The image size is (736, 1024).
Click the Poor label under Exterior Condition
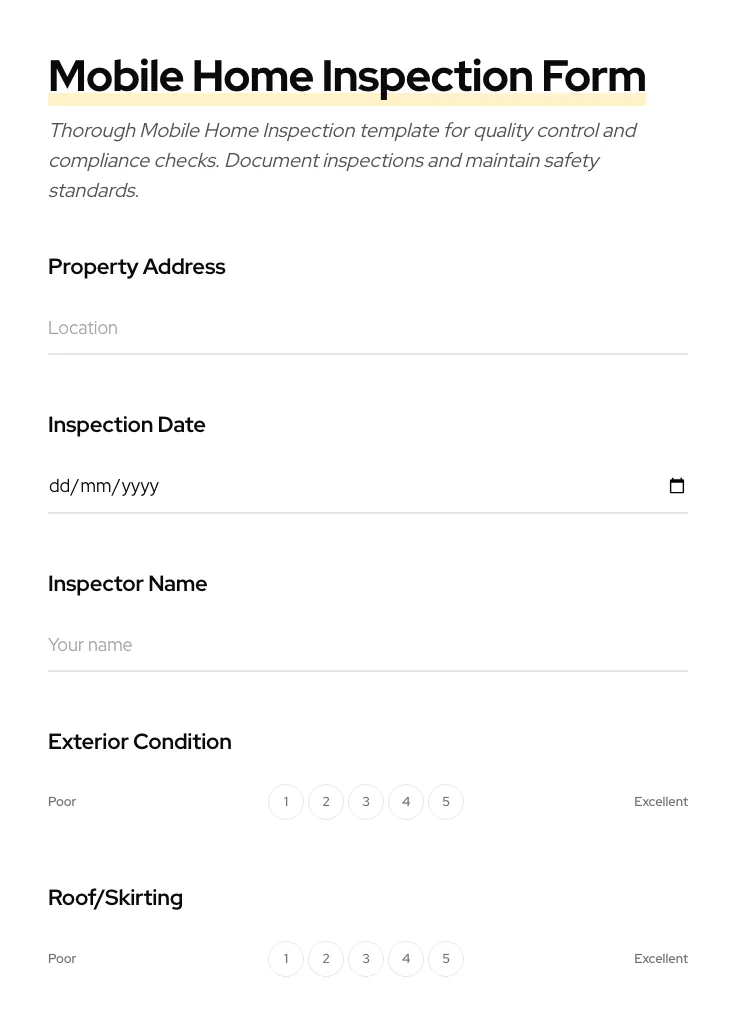62,801
